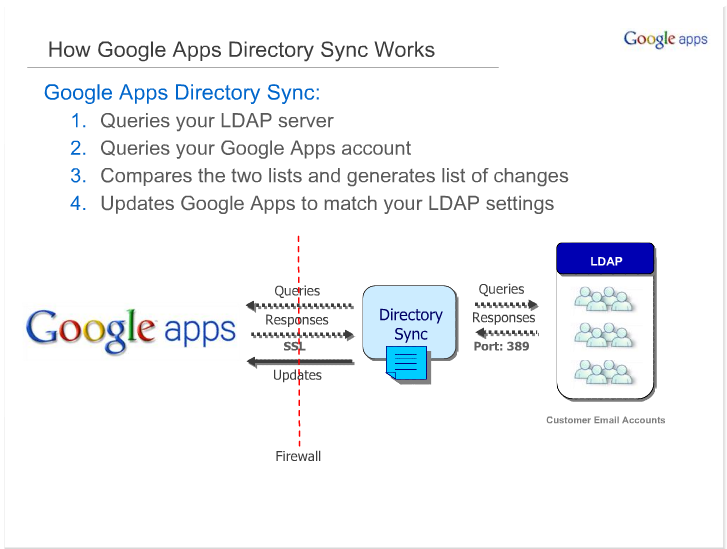Click the 'SSL' label

(x=294, y=346)
